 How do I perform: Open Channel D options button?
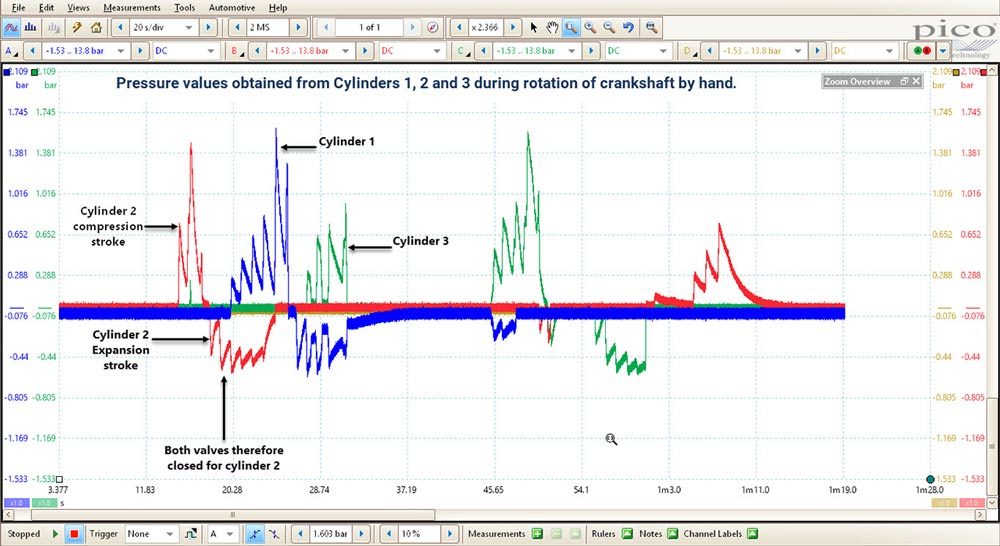tap(689, 50)
